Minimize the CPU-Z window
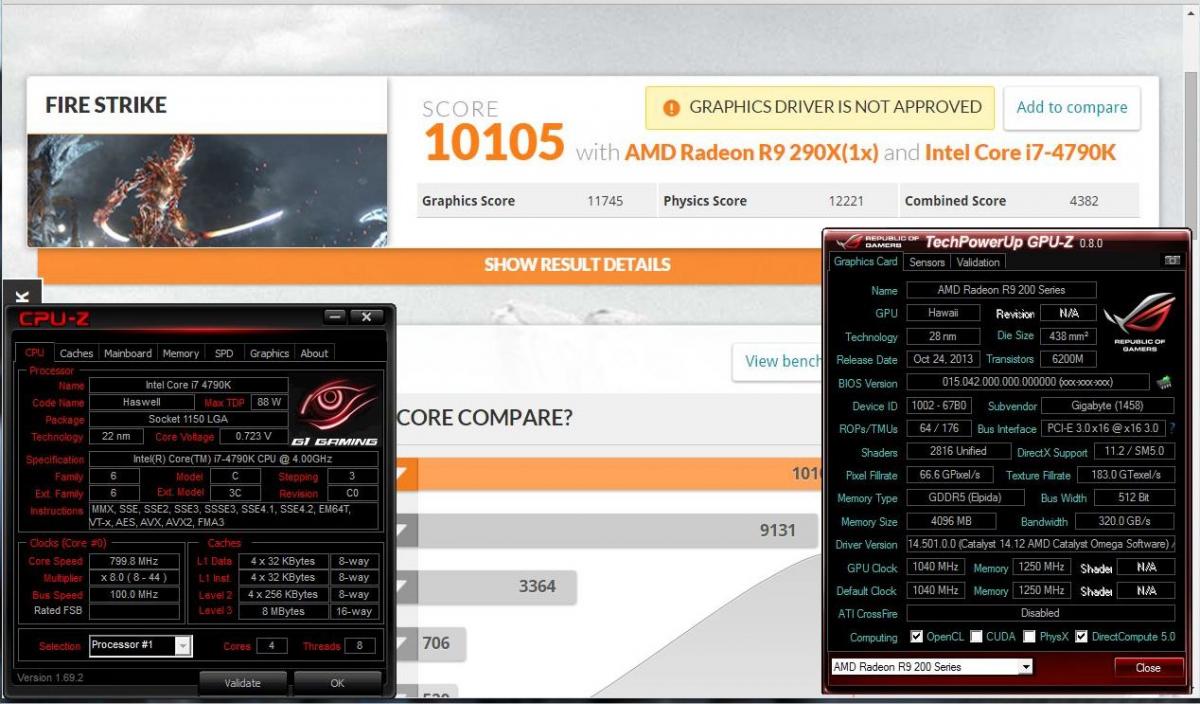This screenshot has height=704, width=1200. pyautogui.click(x=335, y=316)
